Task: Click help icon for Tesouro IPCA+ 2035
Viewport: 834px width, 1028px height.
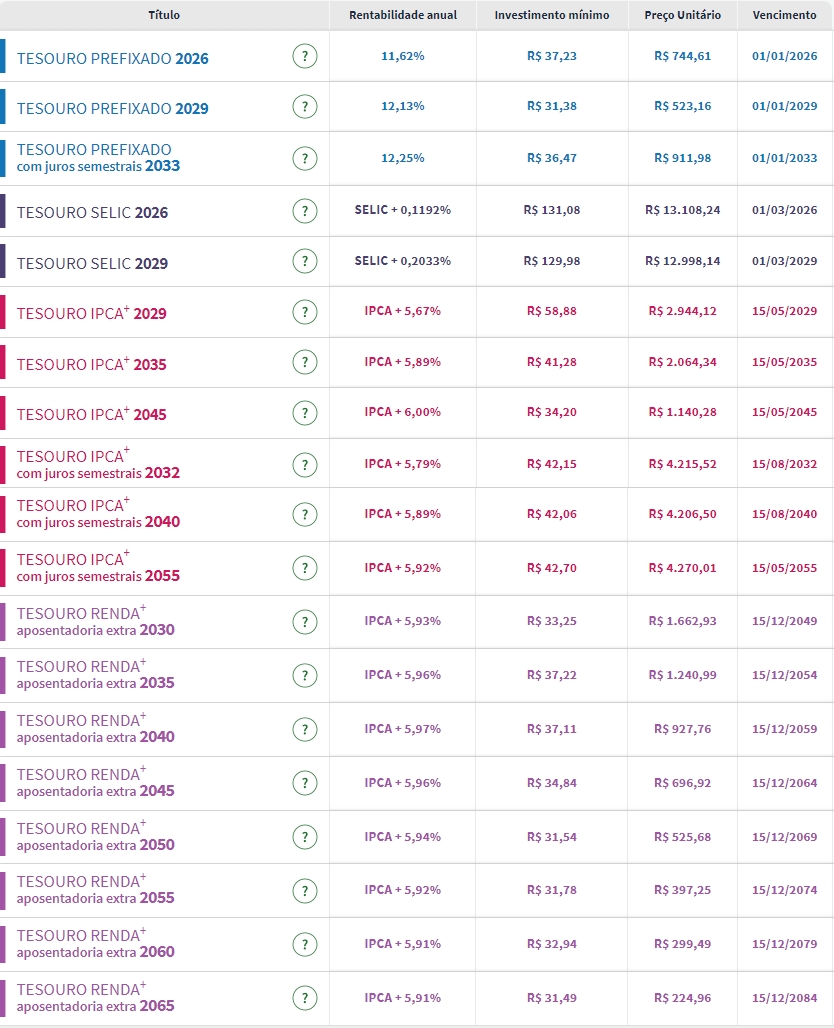Action: click(x=305, y=363)
